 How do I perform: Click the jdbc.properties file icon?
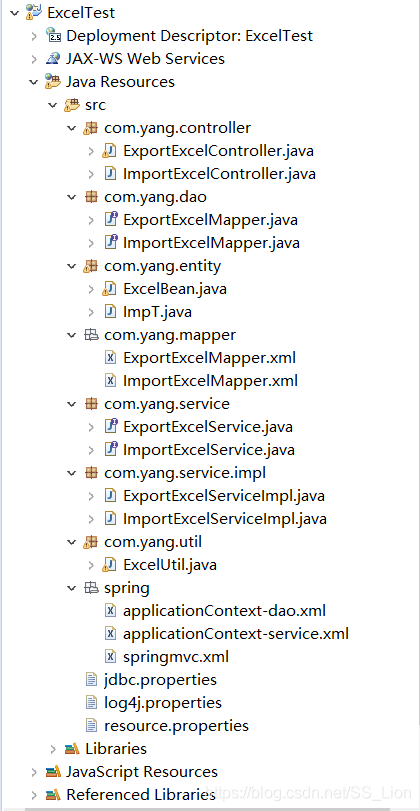(x=91, y=679)
